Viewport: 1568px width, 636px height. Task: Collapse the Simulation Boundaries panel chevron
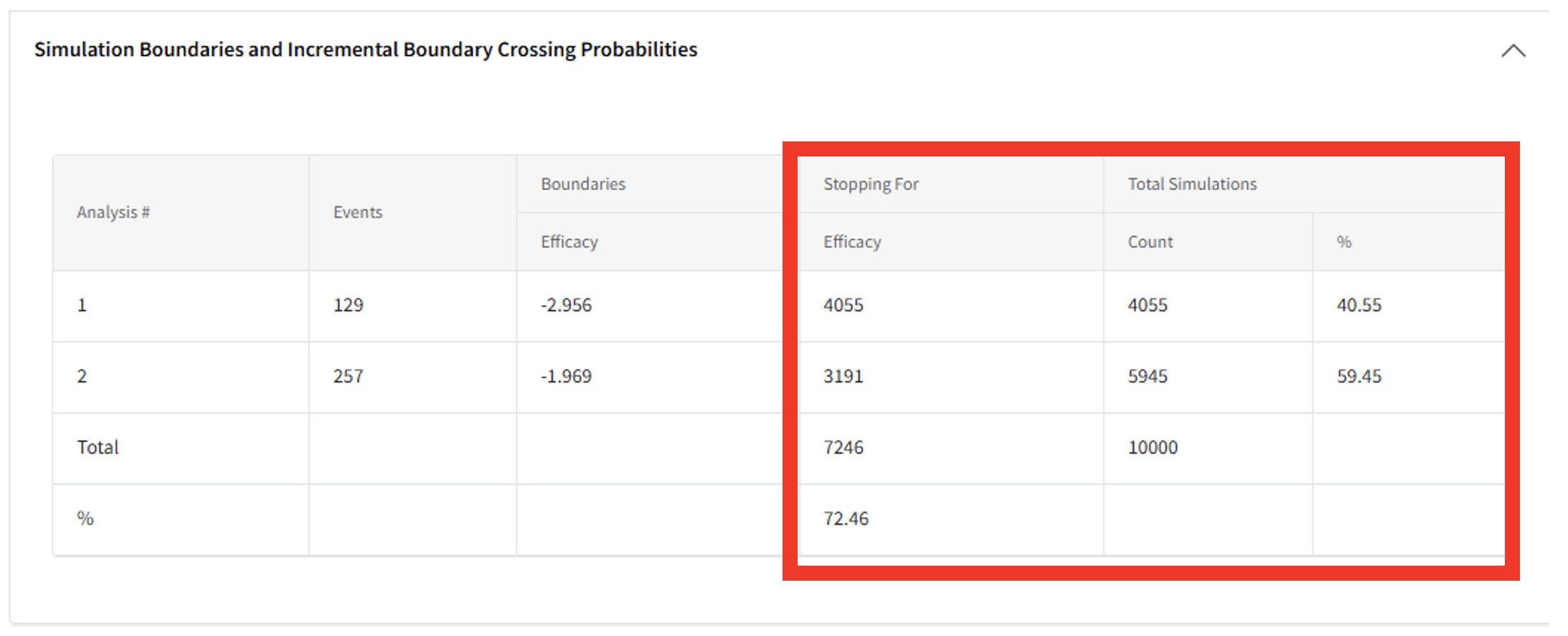tap(1513, 51)
